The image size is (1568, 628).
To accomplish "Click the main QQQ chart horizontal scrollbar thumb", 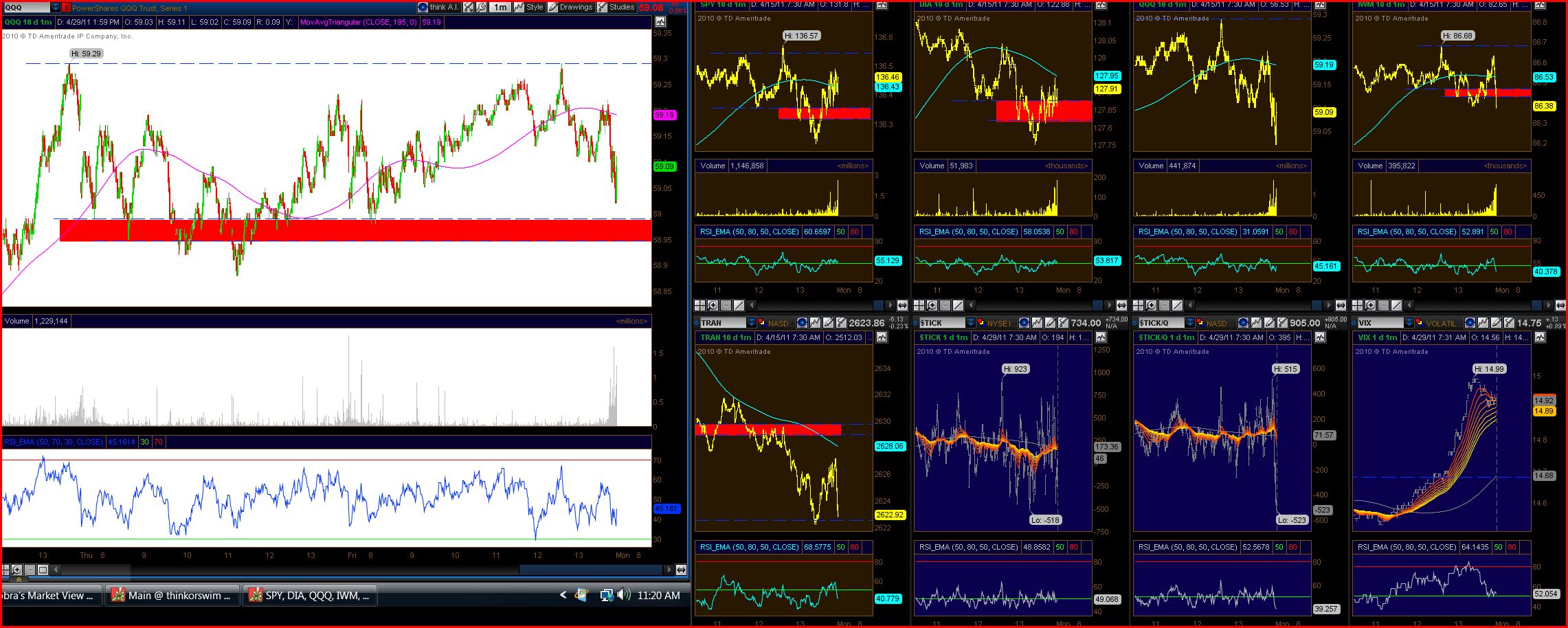I will 592,570.
